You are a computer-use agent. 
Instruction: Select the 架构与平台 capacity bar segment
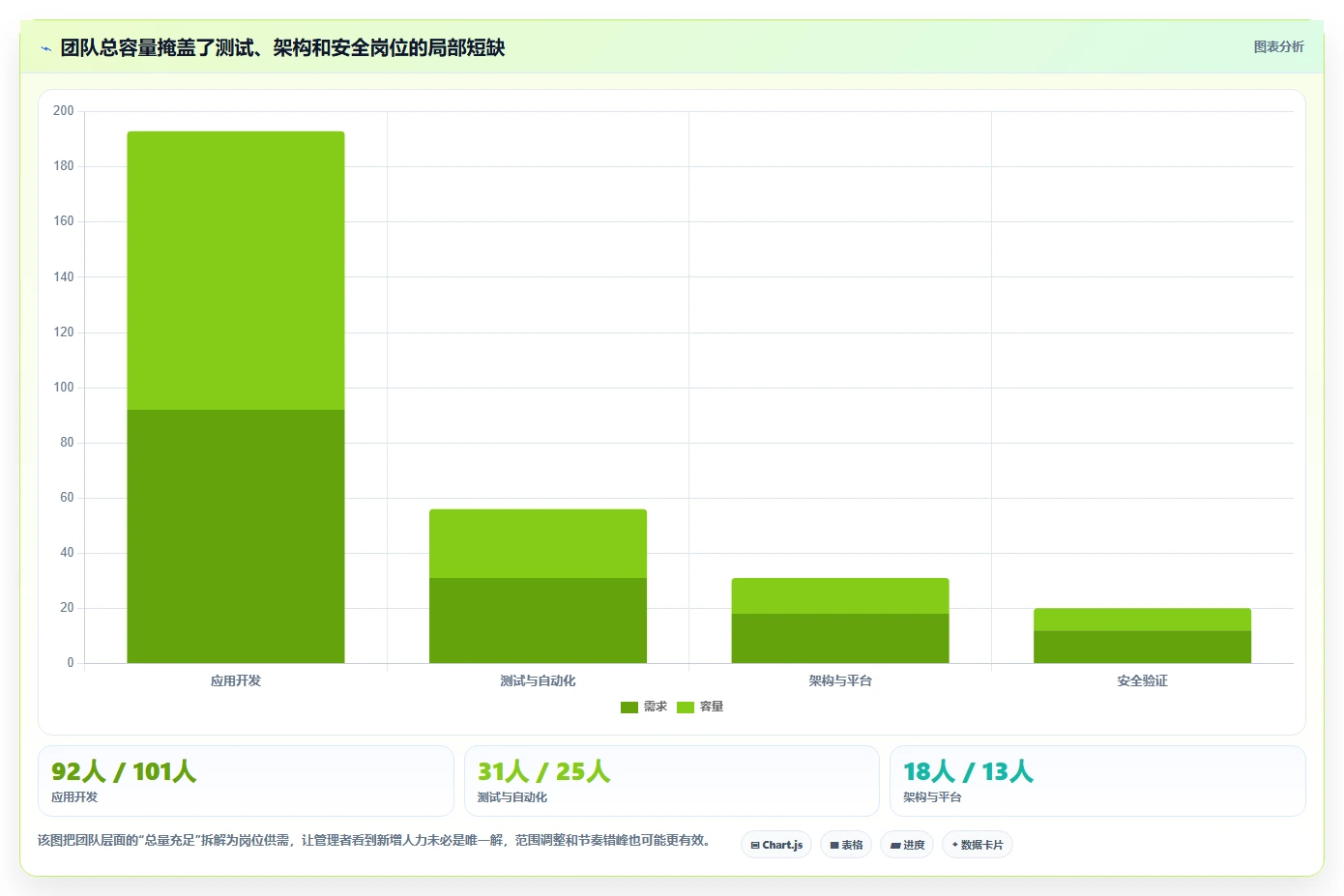point(840,595)
